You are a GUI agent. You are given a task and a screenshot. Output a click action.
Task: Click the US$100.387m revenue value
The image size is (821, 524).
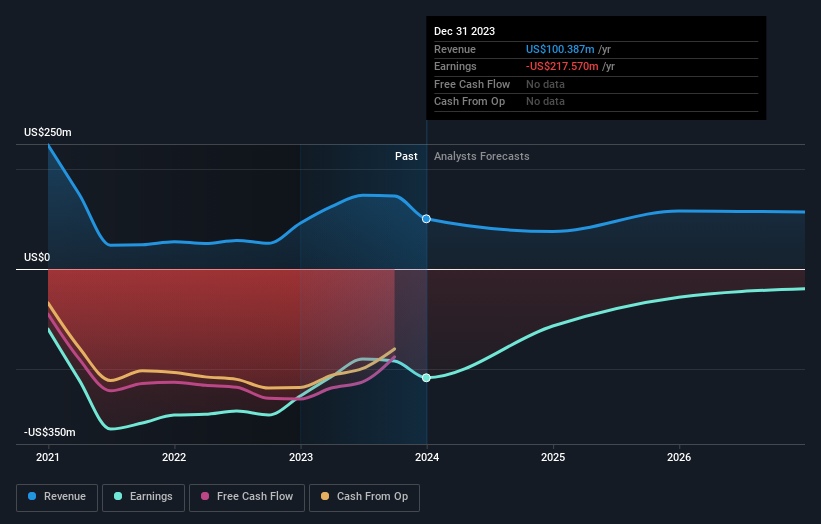(560, 49)
